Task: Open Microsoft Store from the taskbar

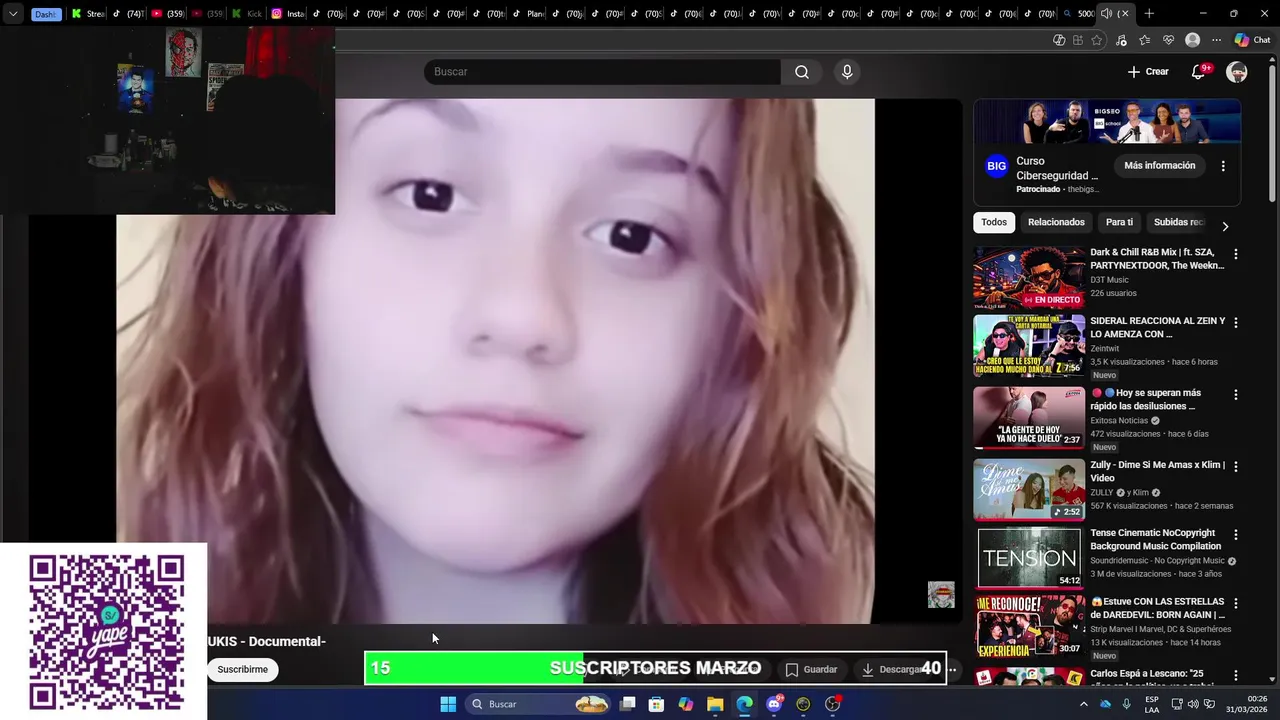Action: coord(656,704)
